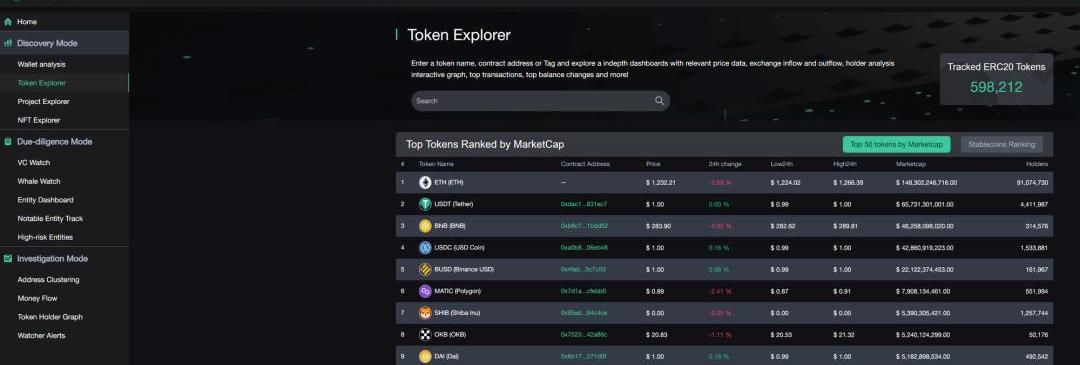Open Whale Watch in the sidebar

(39, 181)
